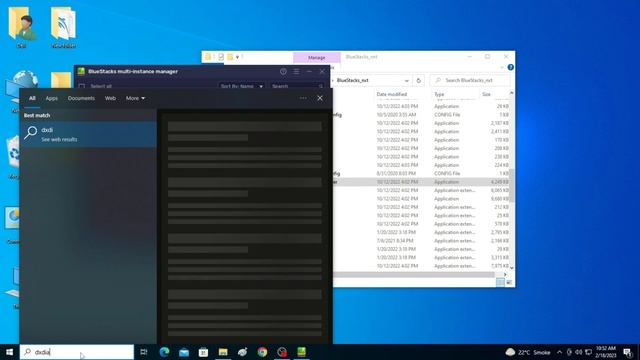Open BlueStacks multi-instance manager help icon
The width and height of the screenshot is (640, 360).
283,71
